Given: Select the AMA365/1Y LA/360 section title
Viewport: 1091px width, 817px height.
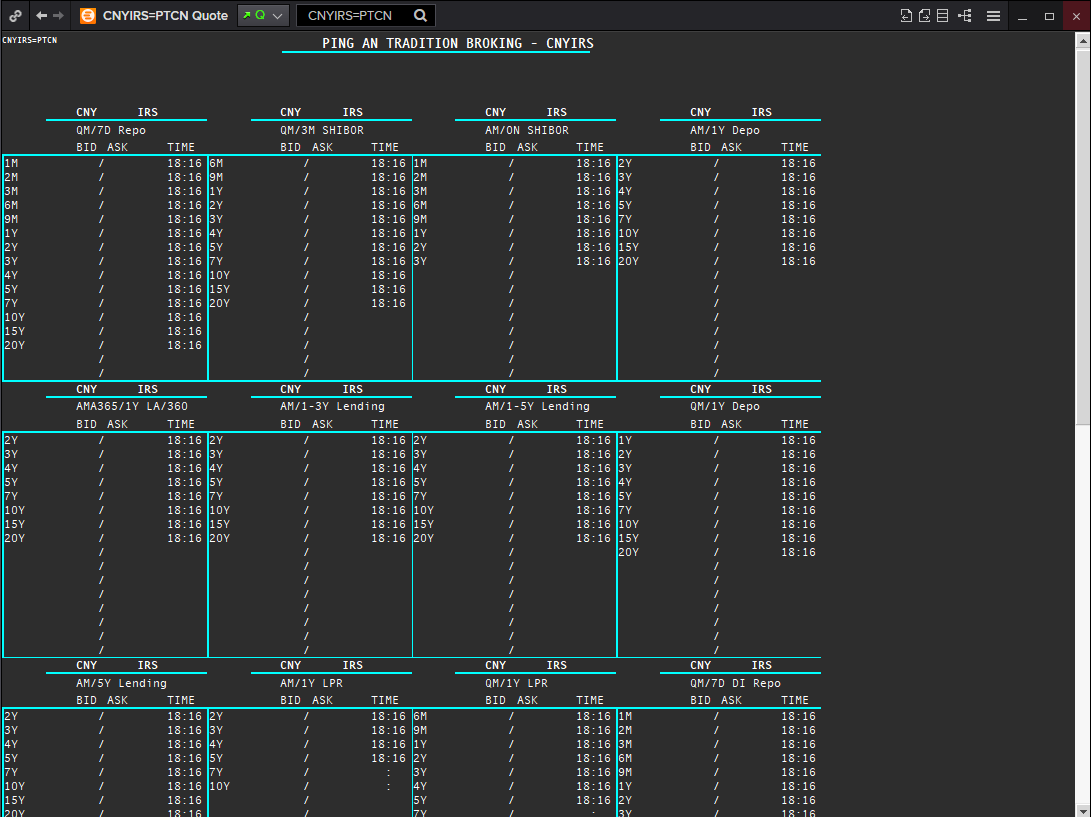Looking at the screenshot, I should [x=132, y=406].
